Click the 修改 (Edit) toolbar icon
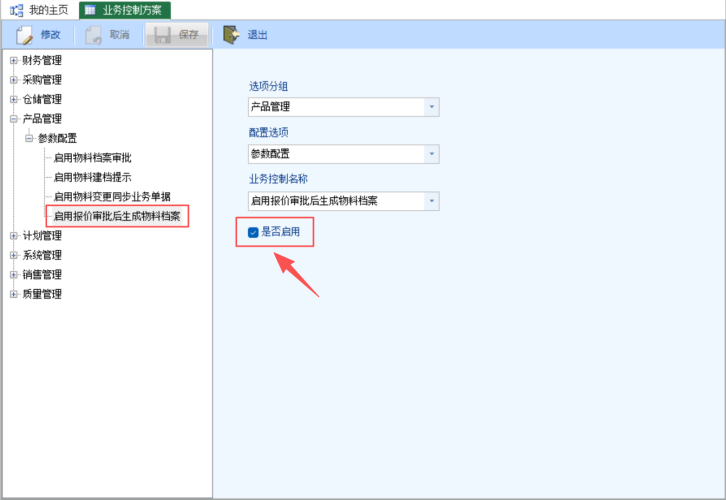The image size is (726, 500). tap(25, 35)
